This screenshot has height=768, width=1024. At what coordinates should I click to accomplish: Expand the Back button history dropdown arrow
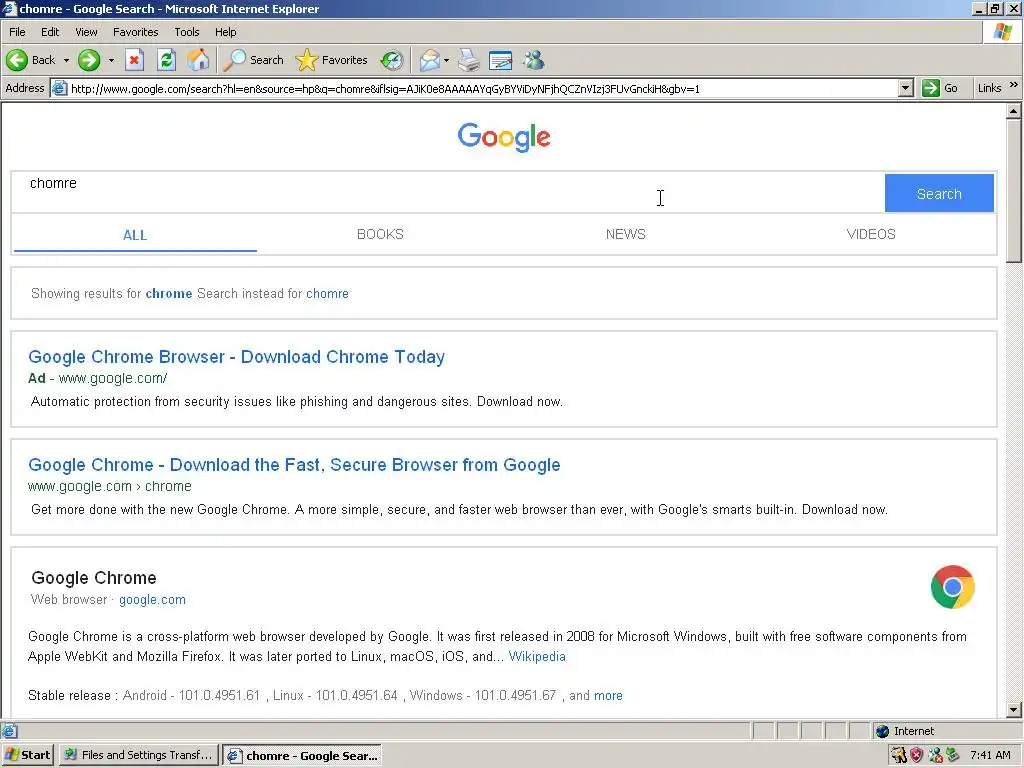[66, 61]
